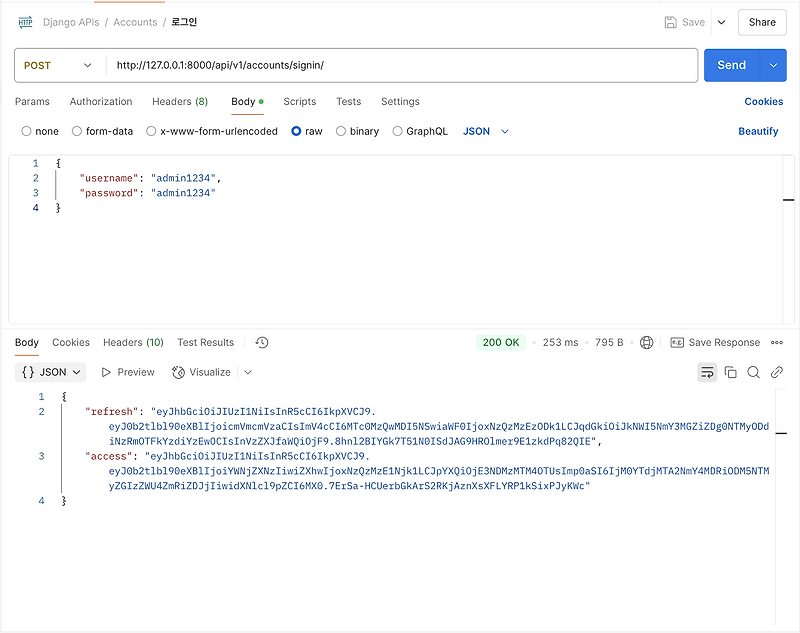
Task: Send the signin request
Action: pos(732,65)
